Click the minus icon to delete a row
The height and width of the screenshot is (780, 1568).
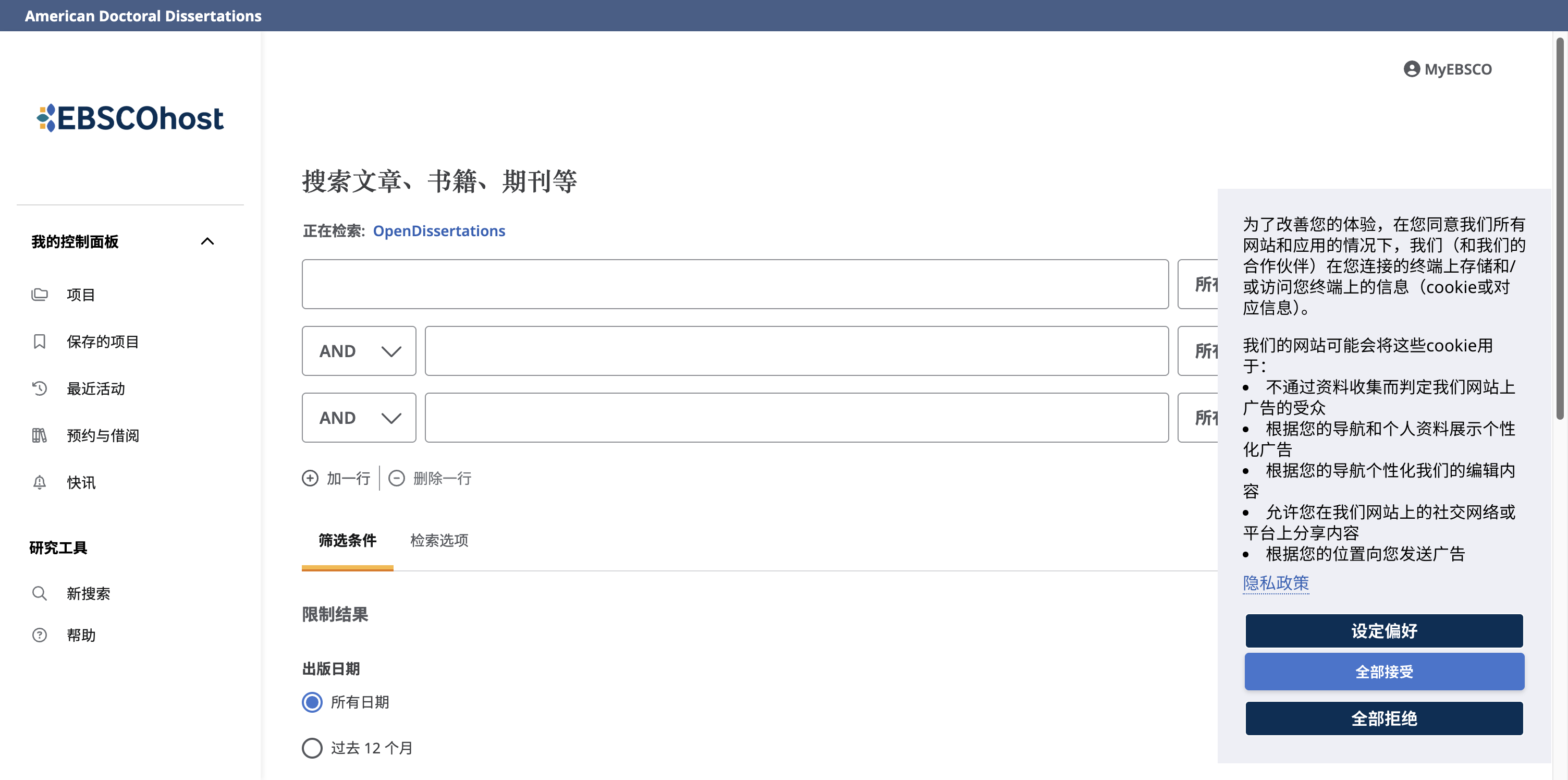(396, 478)
